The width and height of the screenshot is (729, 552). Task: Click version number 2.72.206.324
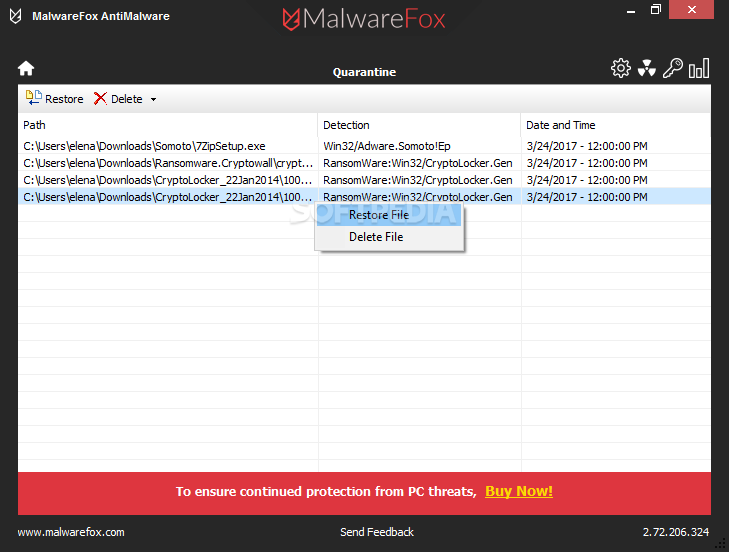[x=676, y=532]
